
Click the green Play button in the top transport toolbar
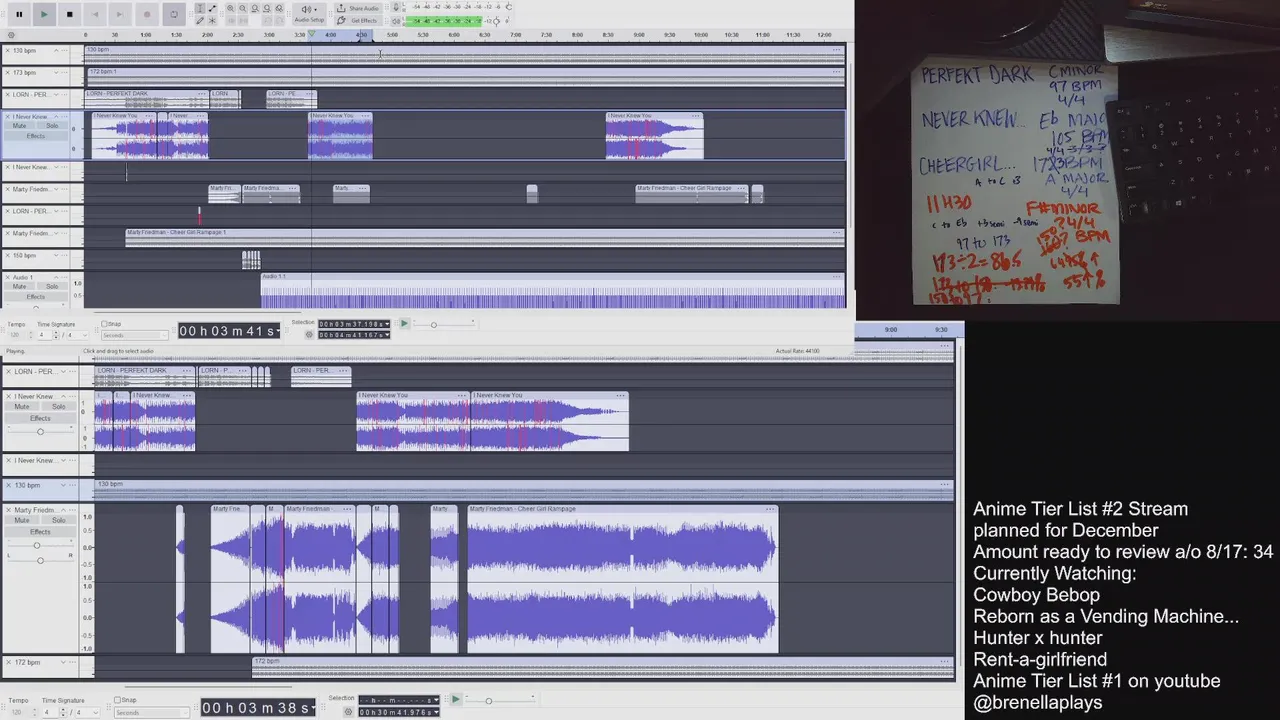click(x=44, y=14)
